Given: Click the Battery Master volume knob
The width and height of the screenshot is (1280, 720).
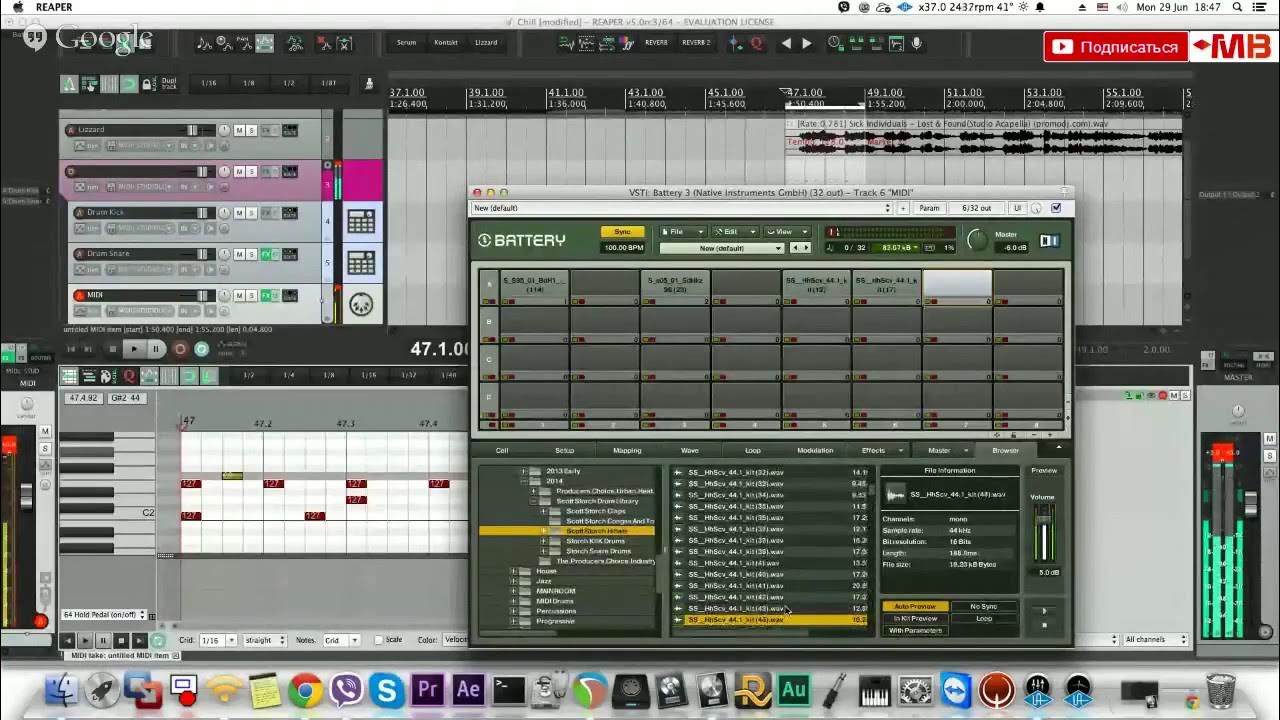Looking at the screenshot, I should coord(977,240).
